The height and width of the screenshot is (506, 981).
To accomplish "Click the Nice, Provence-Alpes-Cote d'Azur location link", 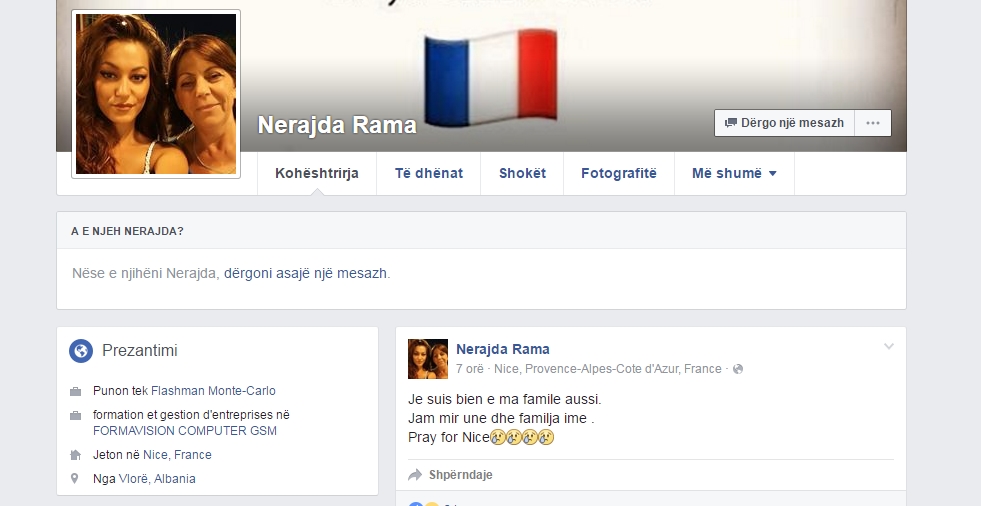I will 607,369.
